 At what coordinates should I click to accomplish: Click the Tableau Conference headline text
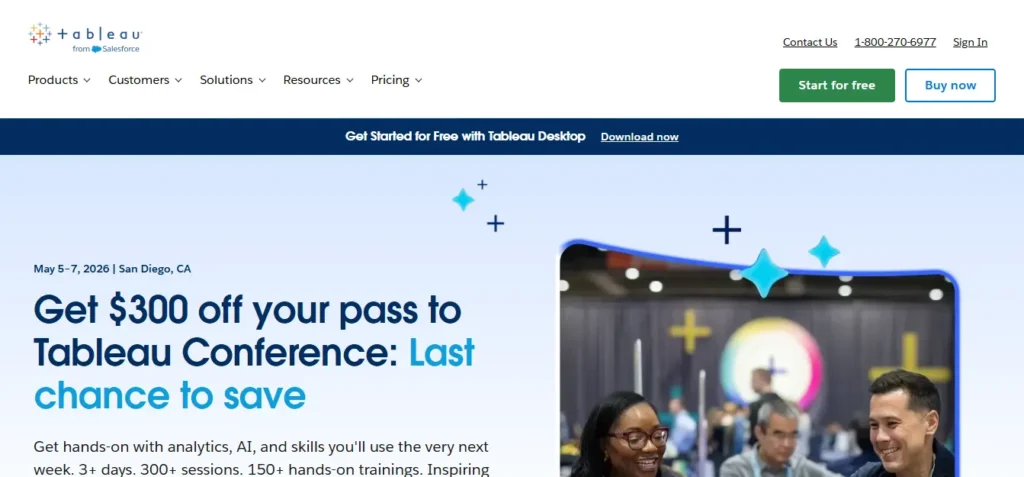coord(254,353)
